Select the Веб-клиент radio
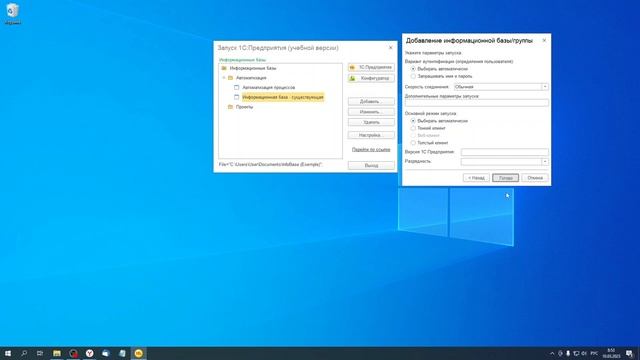The image size is (640, 360). [x=413, y=136]
